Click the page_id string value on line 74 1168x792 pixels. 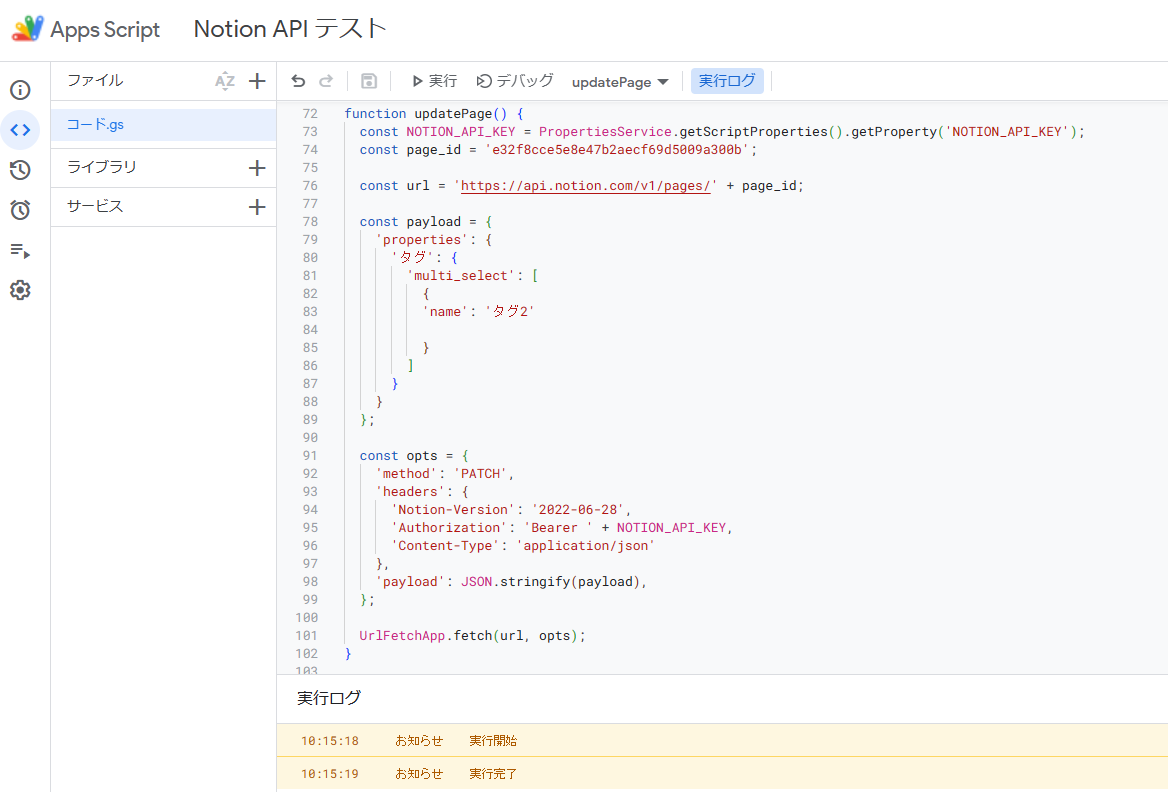[620, 150]
